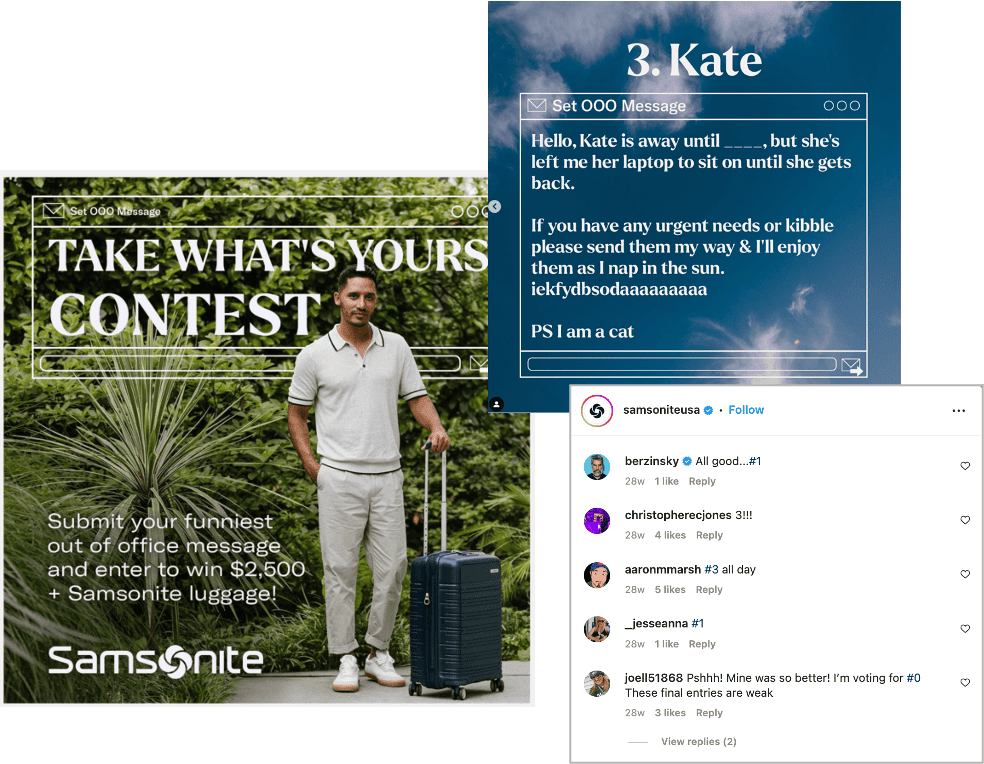The height and width of the screenshot is (764, 984).
Task: View 3 likes on joell51868's comment
Action: tap(670, 713)
